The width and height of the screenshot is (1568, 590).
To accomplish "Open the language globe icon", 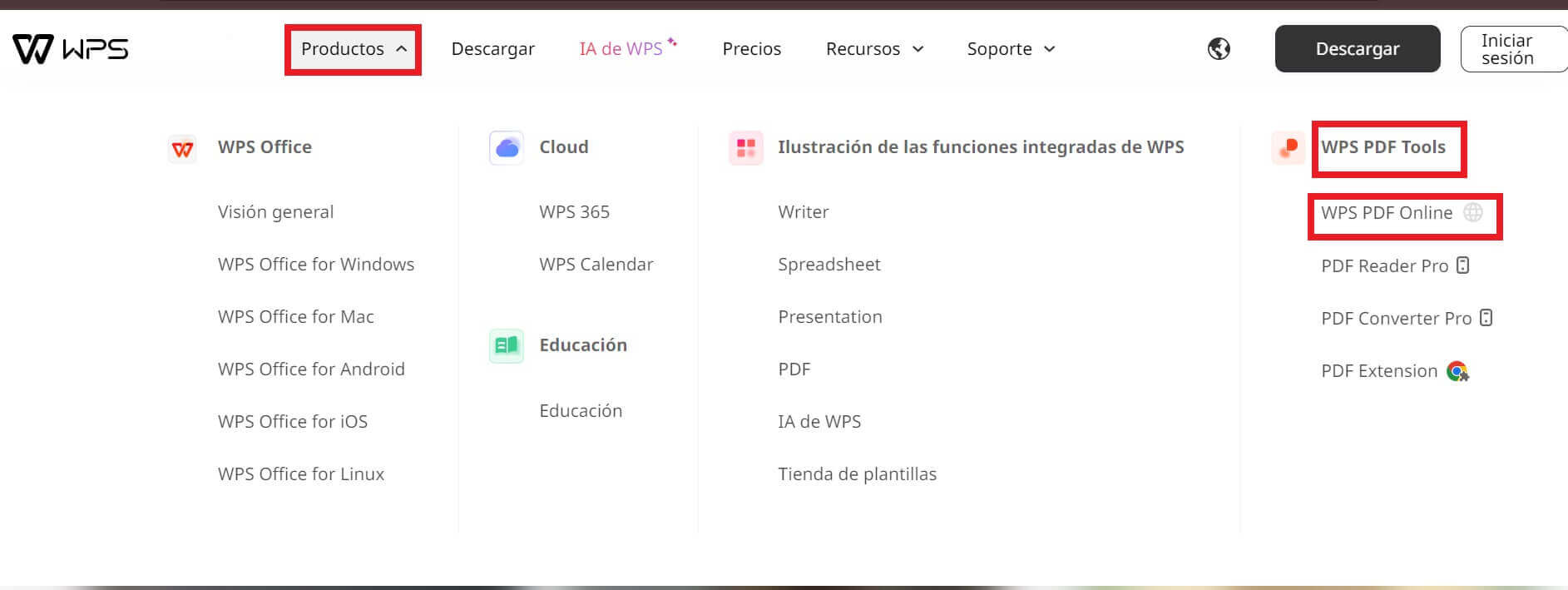I will coord(1219,49).
